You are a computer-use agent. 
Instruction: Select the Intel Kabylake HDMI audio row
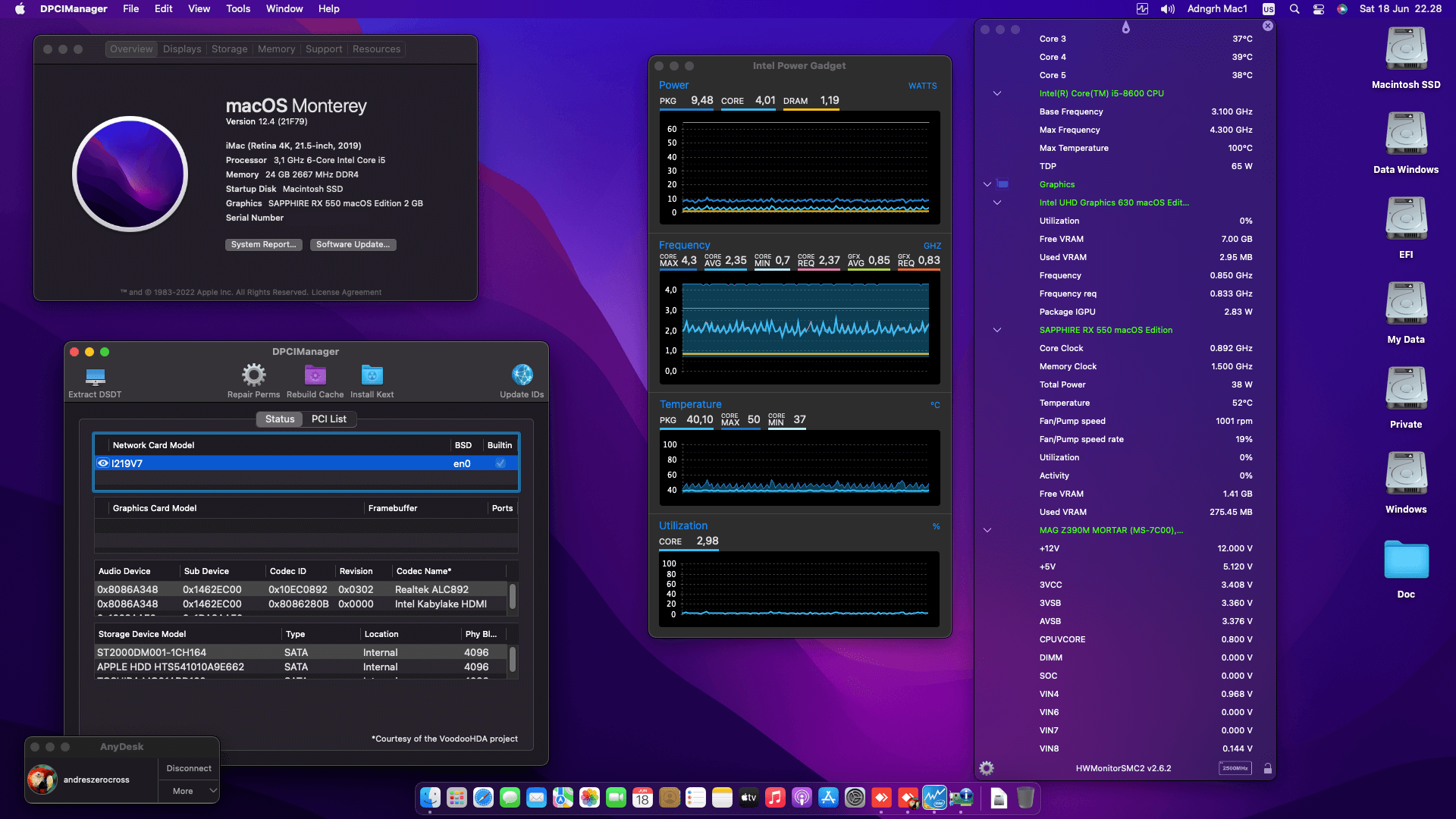tap(301, 604)
